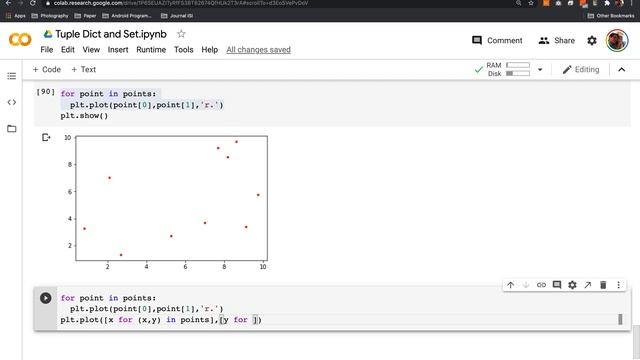This screenshot has width=640, height=360.
Task: Run the current code cell
Action: click(x=46, y=298)
